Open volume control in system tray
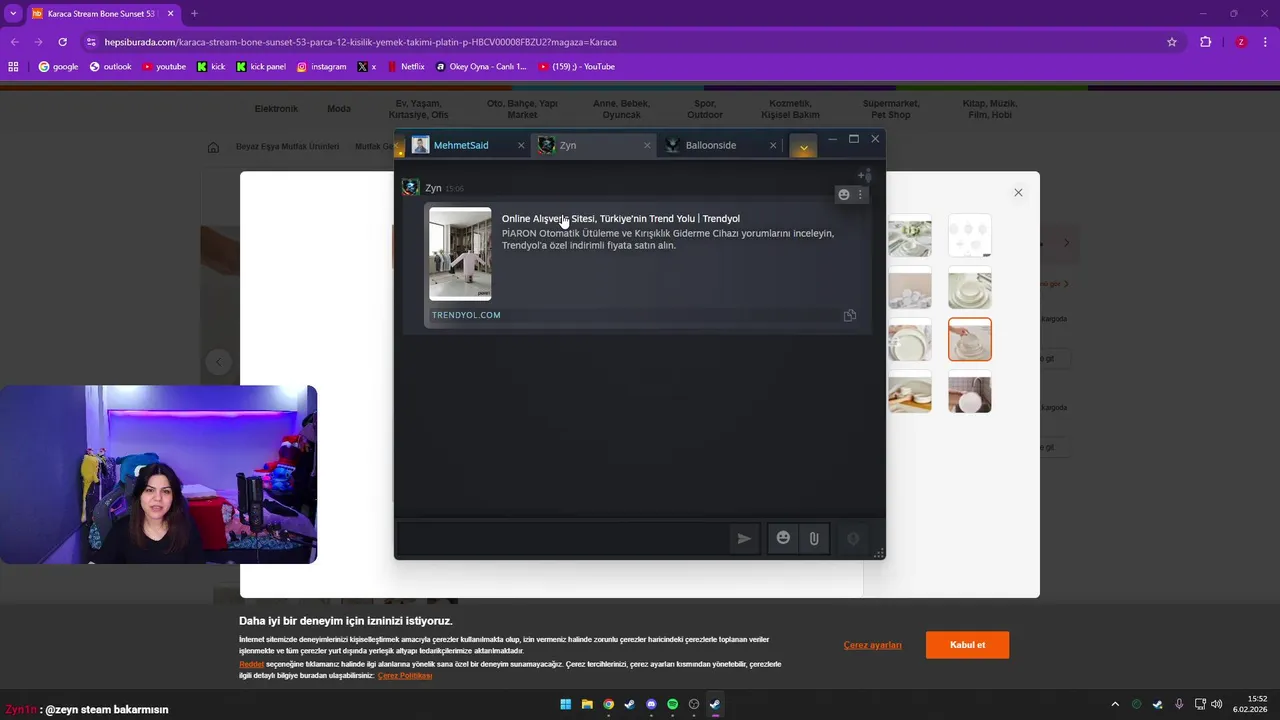 coord(1217,704)
